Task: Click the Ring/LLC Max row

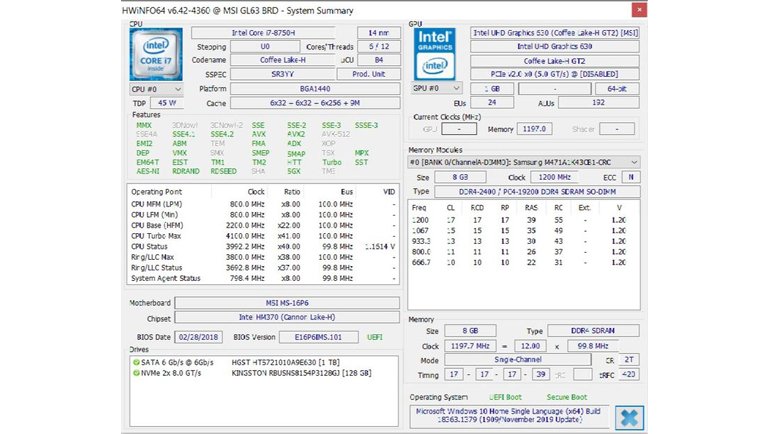Action: [x=263, y=257]
